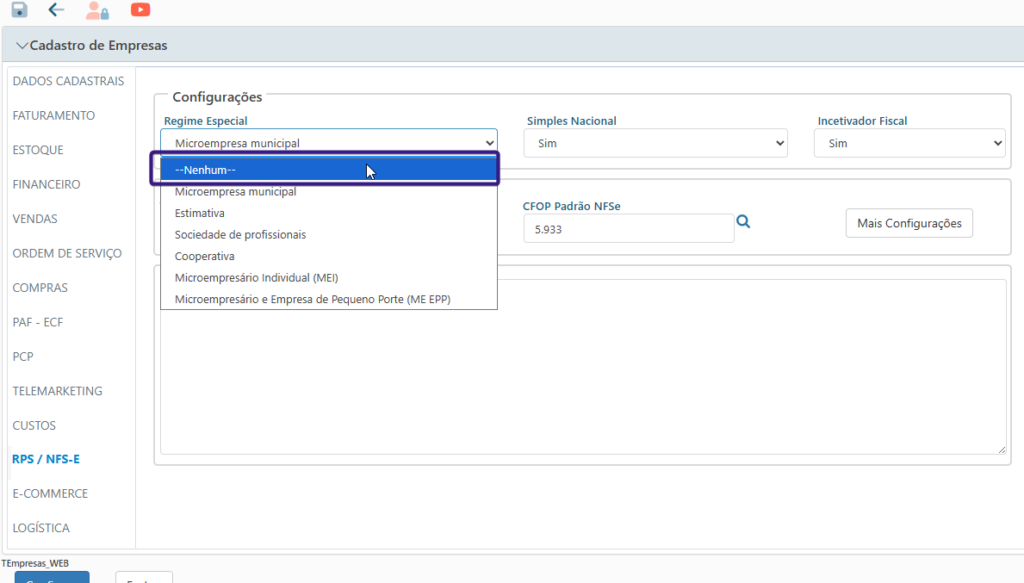Select --Nenhum-- in Regime Especial list

click(x=324, y=170)
